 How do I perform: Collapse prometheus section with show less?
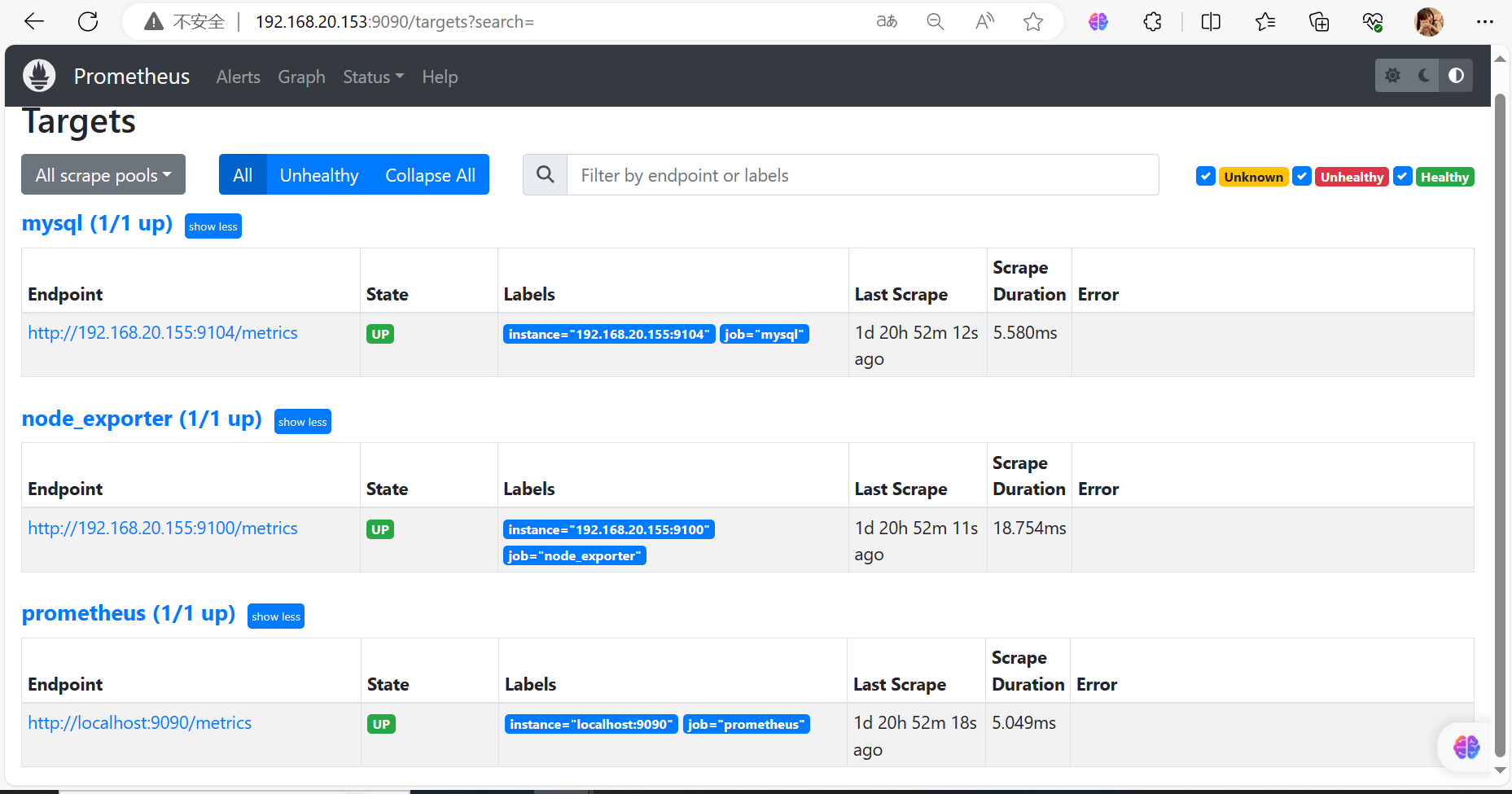276,616
